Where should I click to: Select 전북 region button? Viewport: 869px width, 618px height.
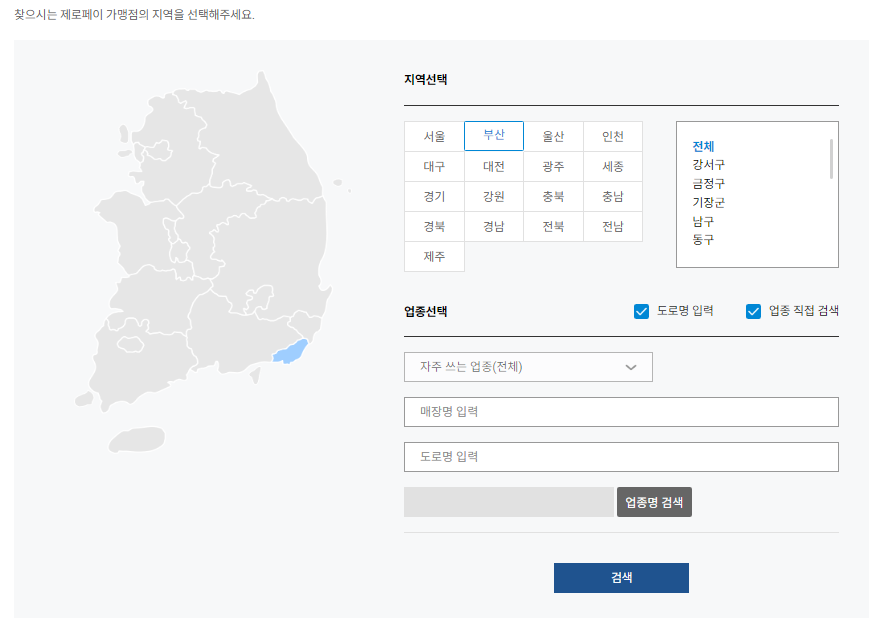point(553,226)
